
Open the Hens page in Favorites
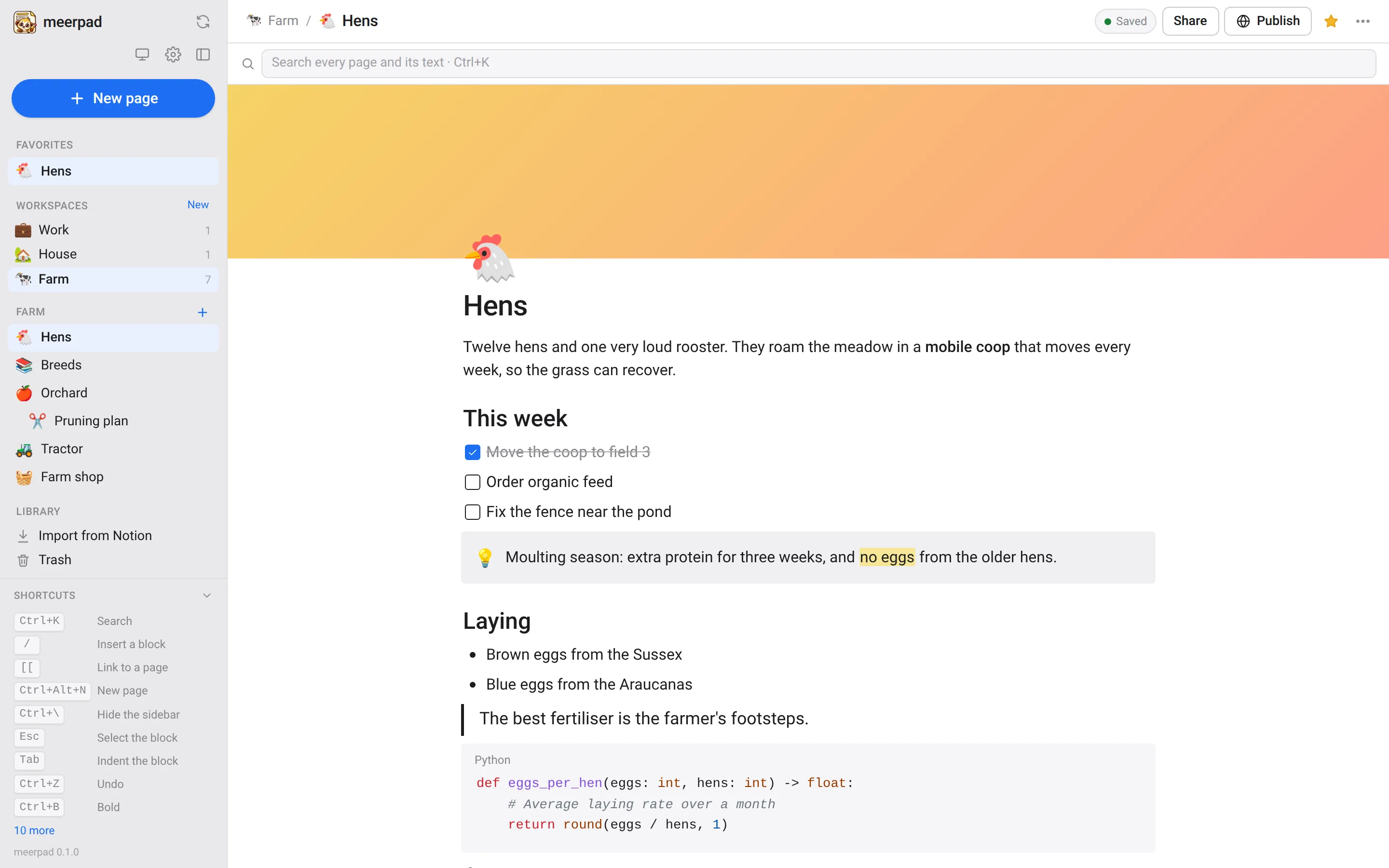point(113,171)
